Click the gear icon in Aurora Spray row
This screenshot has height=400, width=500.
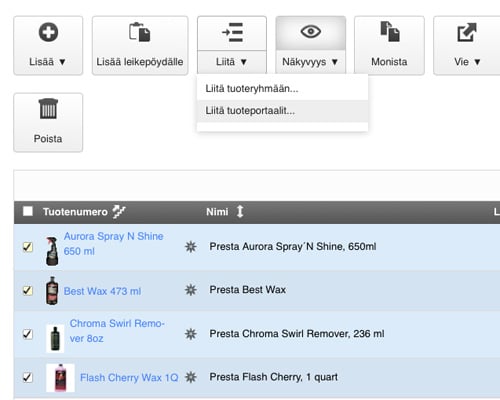click(x=191, y=247)
